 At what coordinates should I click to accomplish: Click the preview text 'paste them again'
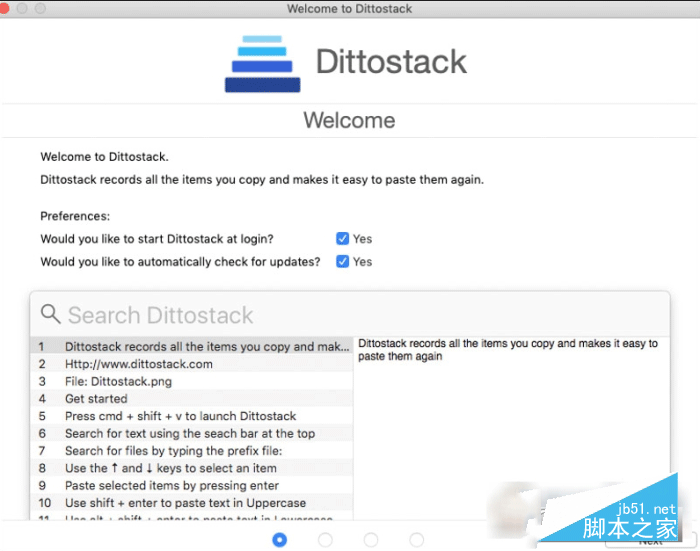[400, 356]
